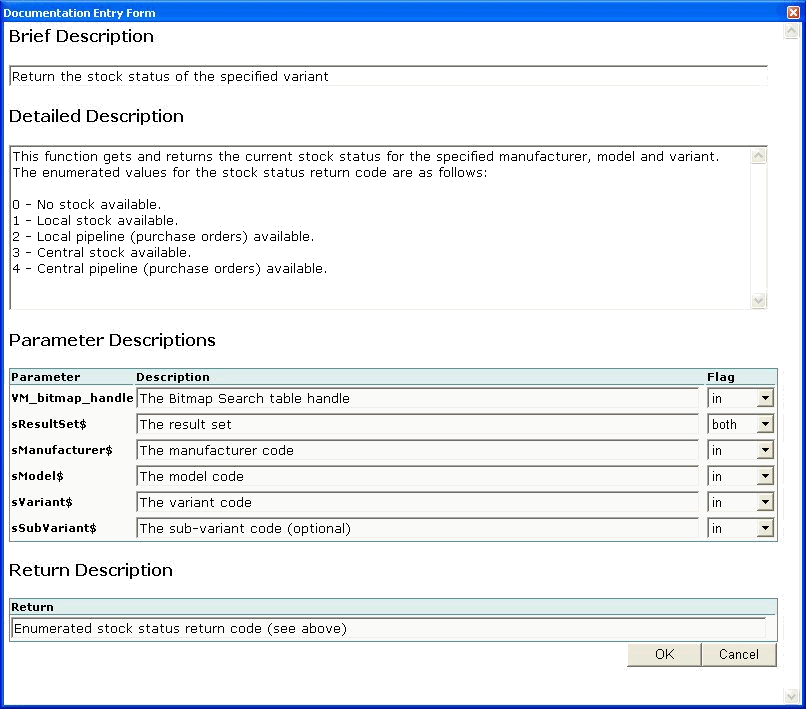Edit 'The manufacturer code' description field
This screenshot has height=709, width=806.
[417, 450]
